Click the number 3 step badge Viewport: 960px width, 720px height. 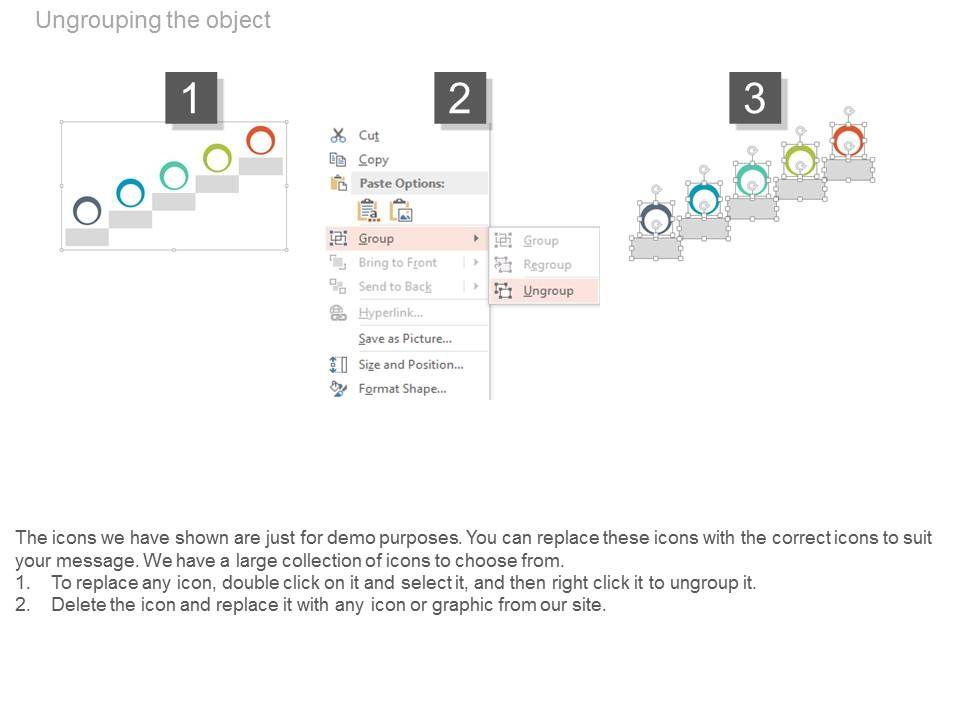pos(755,98)
